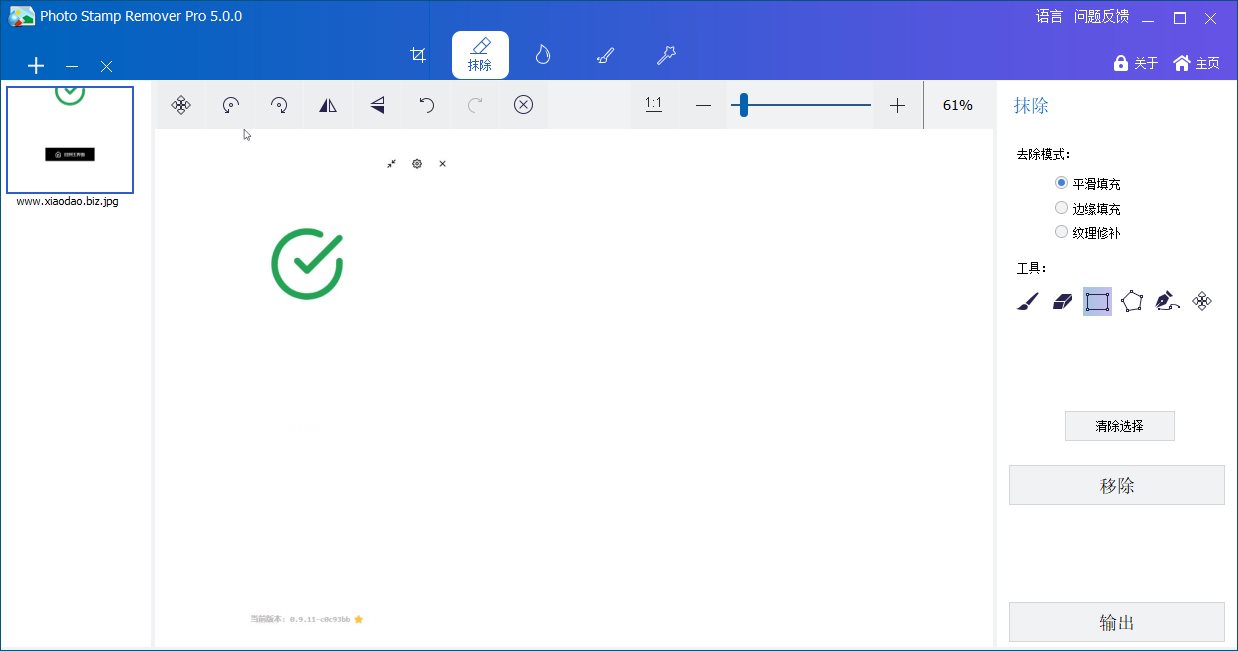Pick the polygon selection tool

tap(1132, 301)
